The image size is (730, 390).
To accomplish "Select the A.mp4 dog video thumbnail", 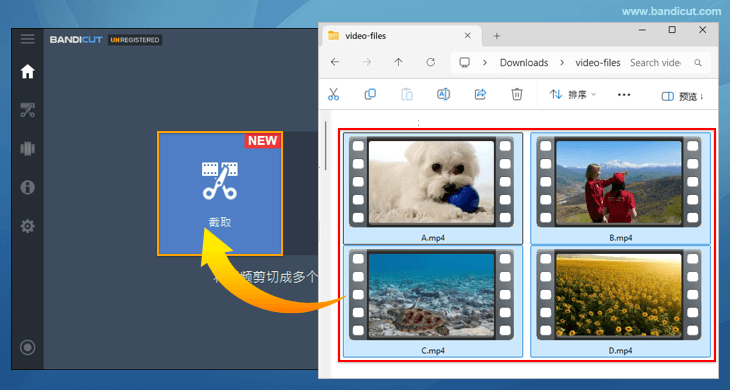I will [433, 188].
